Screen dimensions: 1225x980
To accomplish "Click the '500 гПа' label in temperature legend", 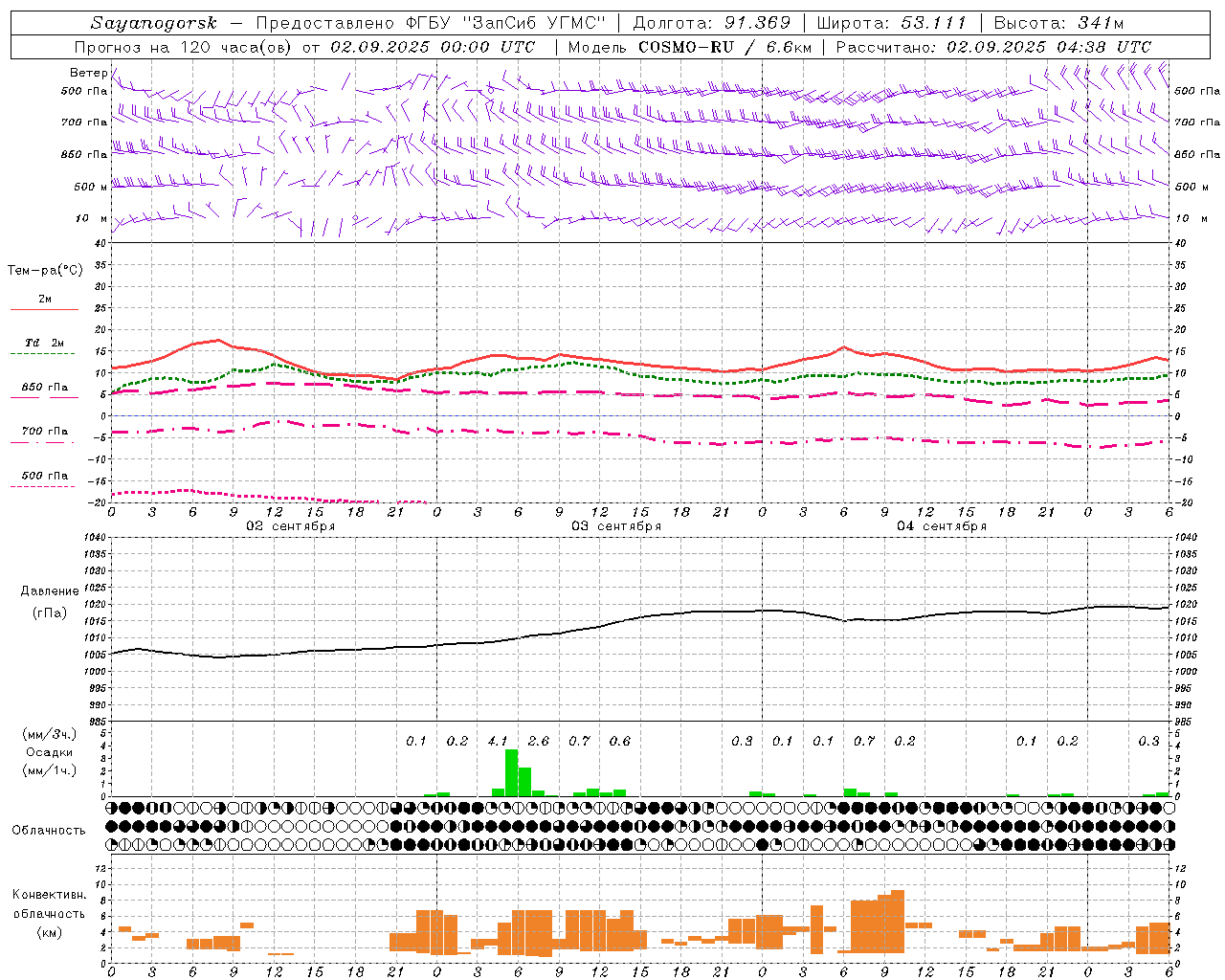I will point(45,476).
